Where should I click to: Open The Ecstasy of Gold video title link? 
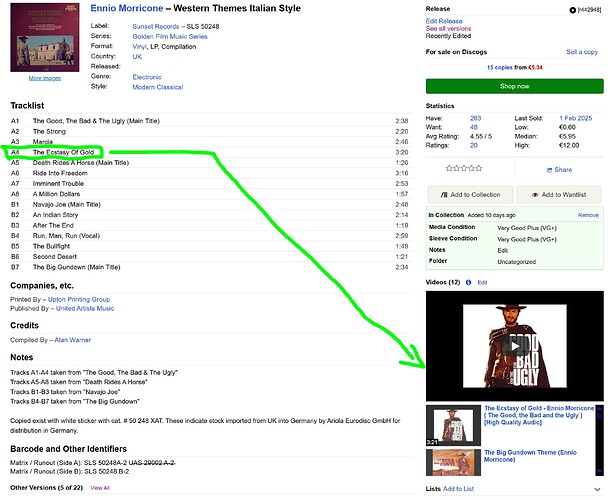(539, 415)
